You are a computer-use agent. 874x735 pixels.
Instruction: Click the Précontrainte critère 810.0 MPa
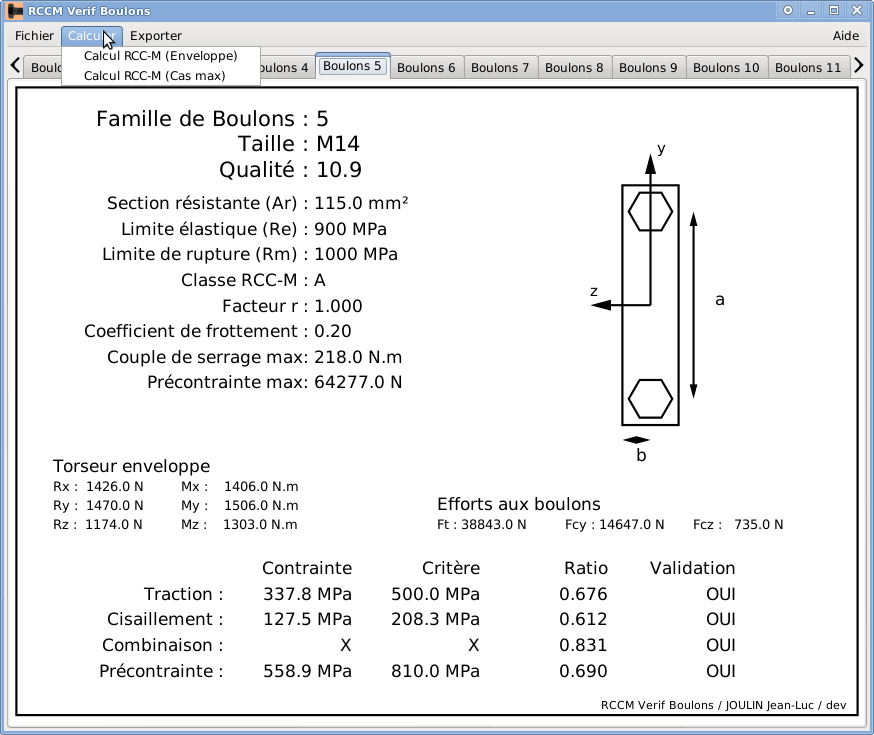[435, 671]
